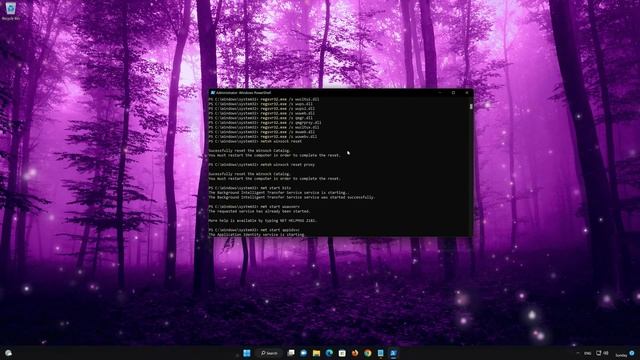Open the Recycle Bin desktop icon

(x=11, y=11)
